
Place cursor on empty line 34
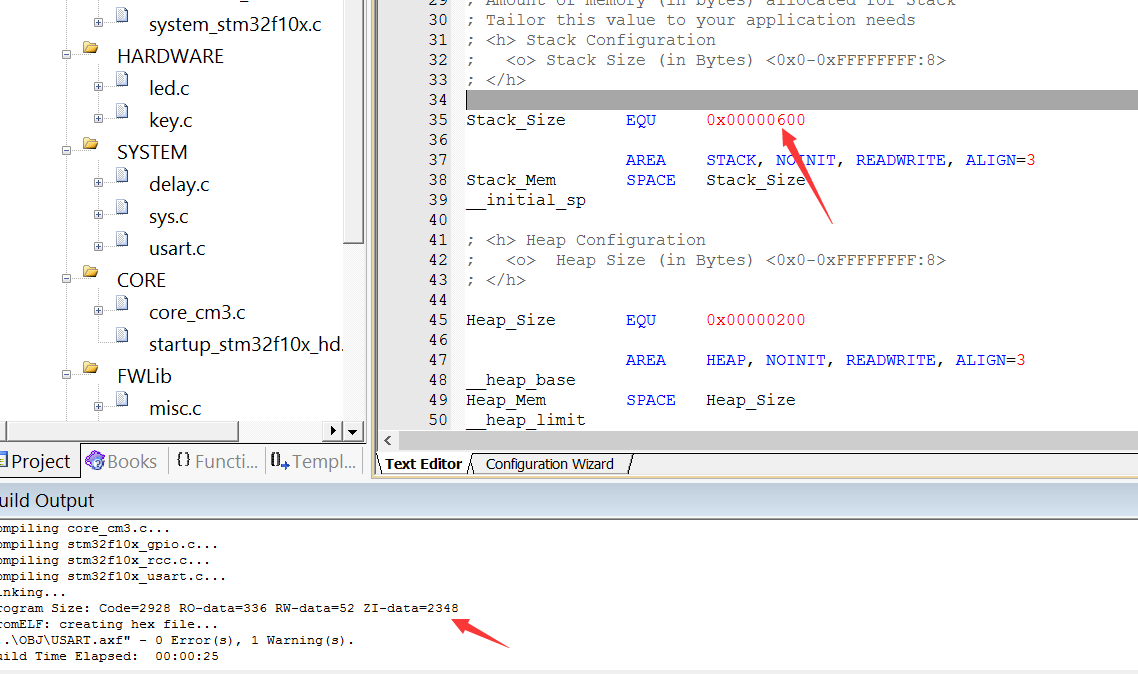click(x=801, y=100)
